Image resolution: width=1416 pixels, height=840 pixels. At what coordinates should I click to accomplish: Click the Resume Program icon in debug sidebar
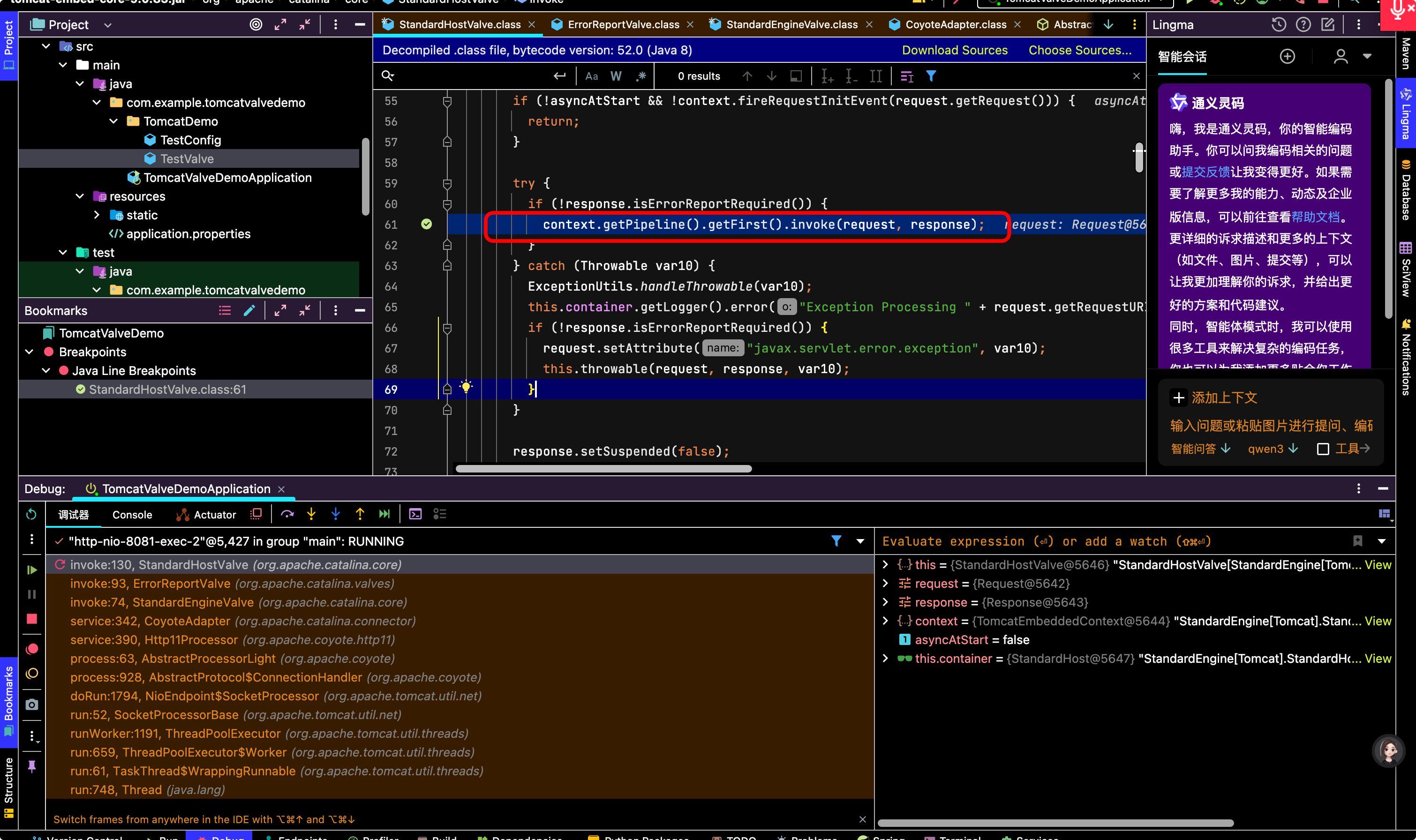tap(32, 570)
